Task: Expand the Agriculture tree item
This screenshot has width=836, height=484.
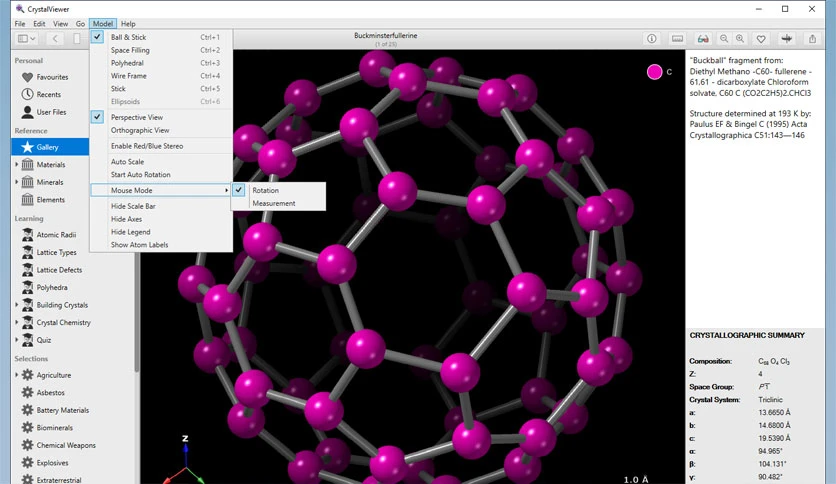Action: point(17,375)
